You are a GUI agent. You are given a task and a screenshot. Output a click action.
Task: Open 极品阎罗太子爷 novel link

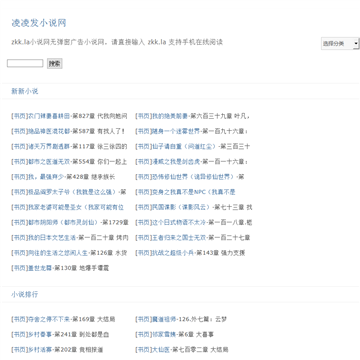pos(71,192)
